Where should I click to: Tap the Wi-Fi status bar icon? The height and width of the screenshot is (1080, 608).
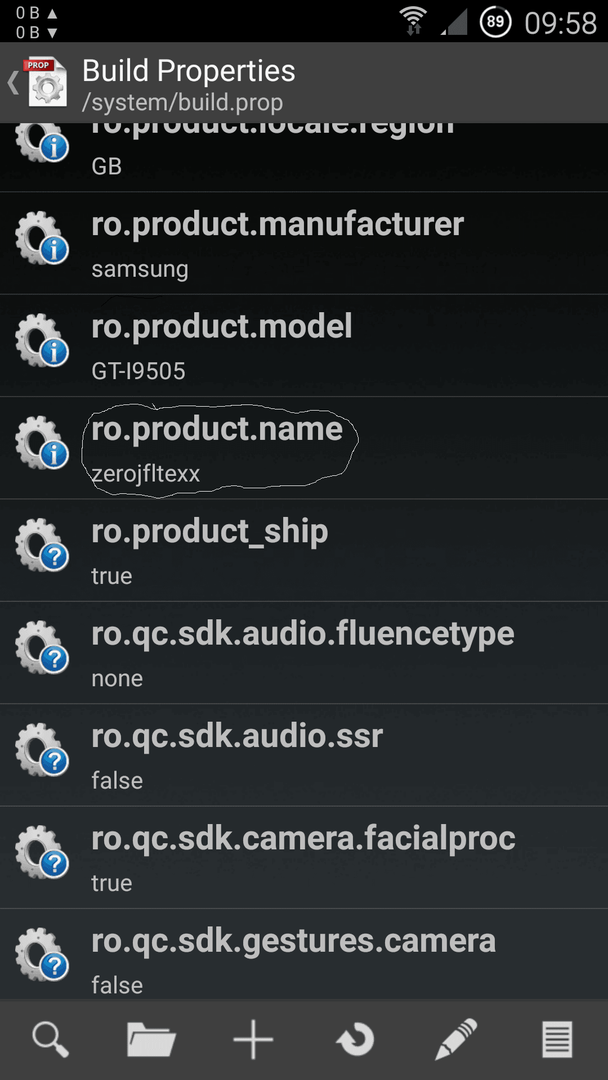coord(414,22)
